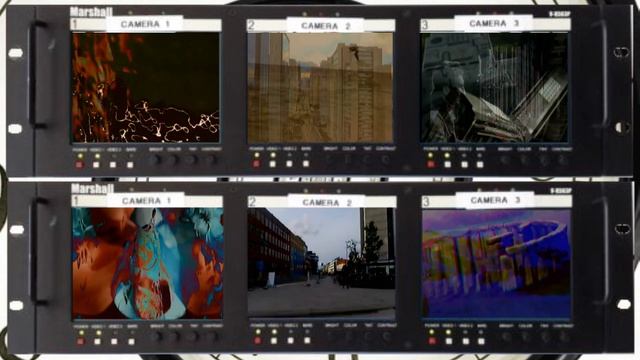The image size is (640, 360).
Task: Adjust TINT knob on bottom rack Camera 1
Action: coord(193,337)
